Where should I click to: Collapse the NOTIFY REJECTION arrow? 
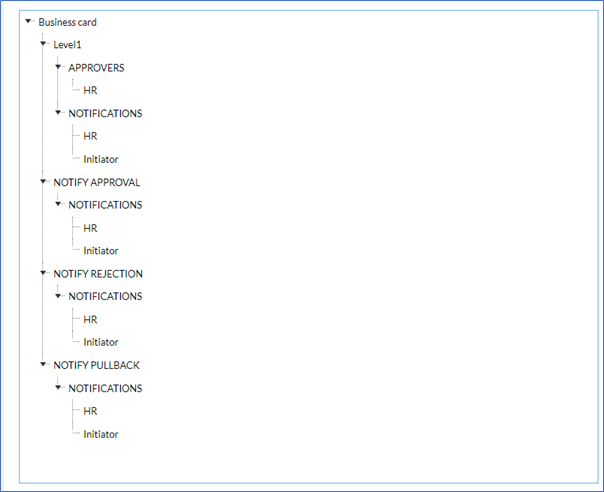(43, 273)
